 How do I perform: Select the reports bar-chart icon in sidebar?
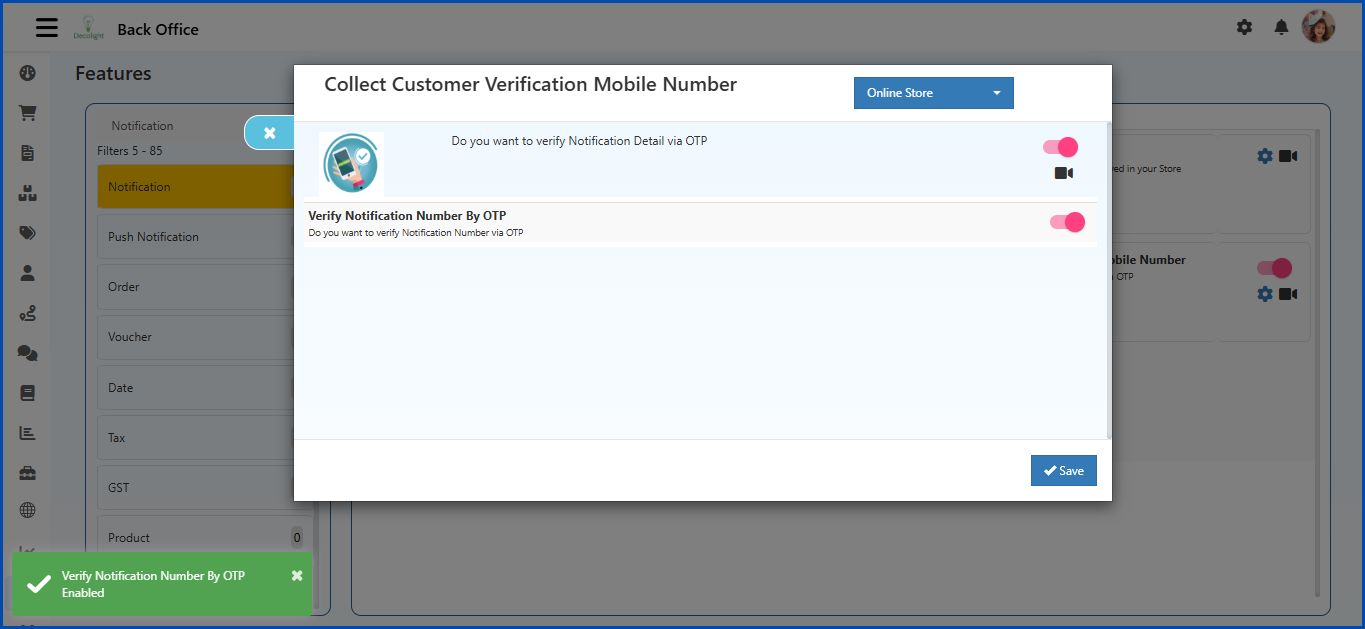(27, 433)
